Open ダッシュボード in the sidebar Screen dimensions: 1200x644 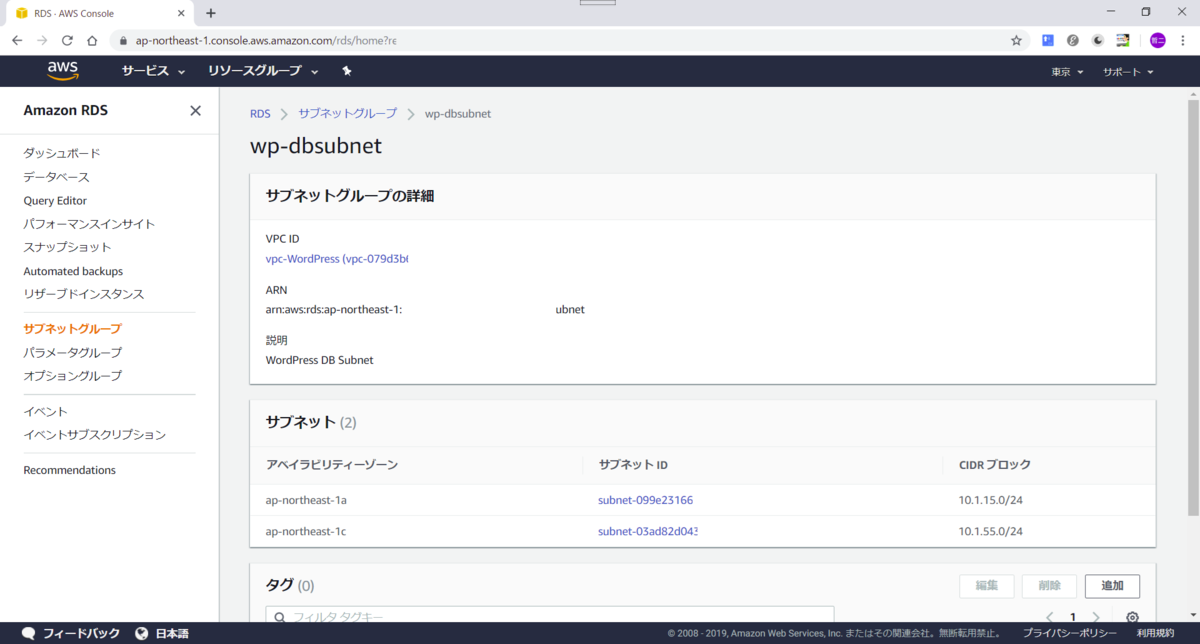pos(62,153)
